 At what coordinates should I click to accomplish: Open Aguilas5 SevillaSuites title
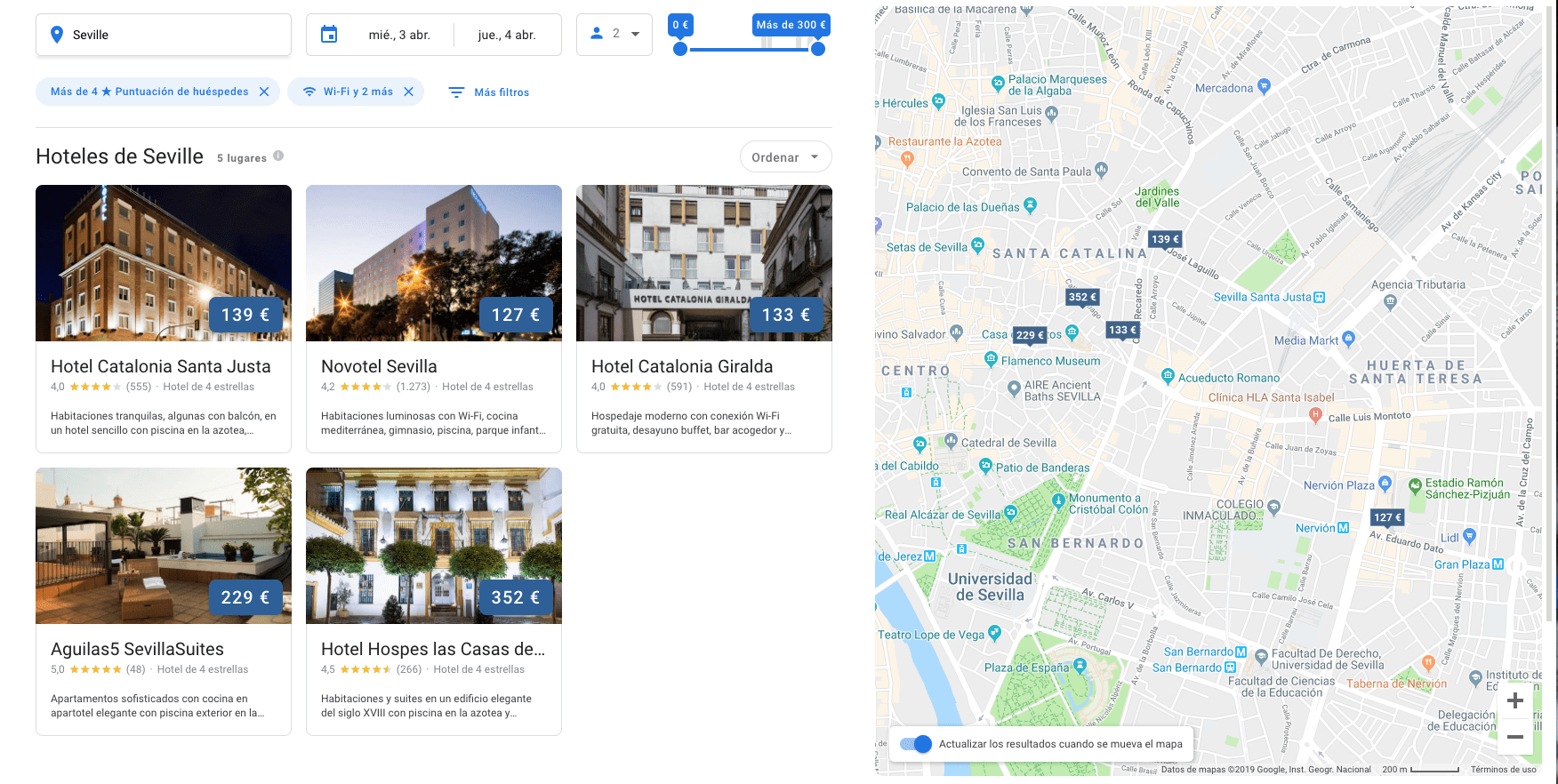137,649
